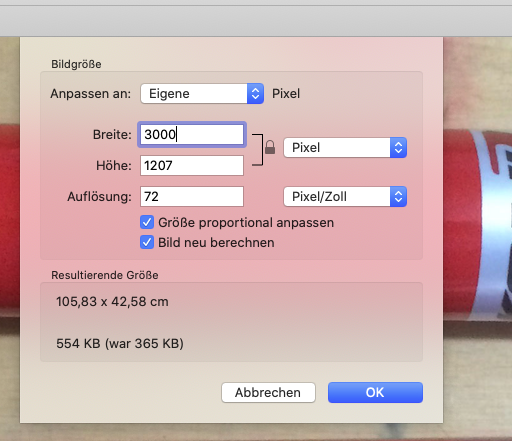Click the proportional lock icon
The height and width of the screenshot is (441, 512).
click(x=270, y=147)
